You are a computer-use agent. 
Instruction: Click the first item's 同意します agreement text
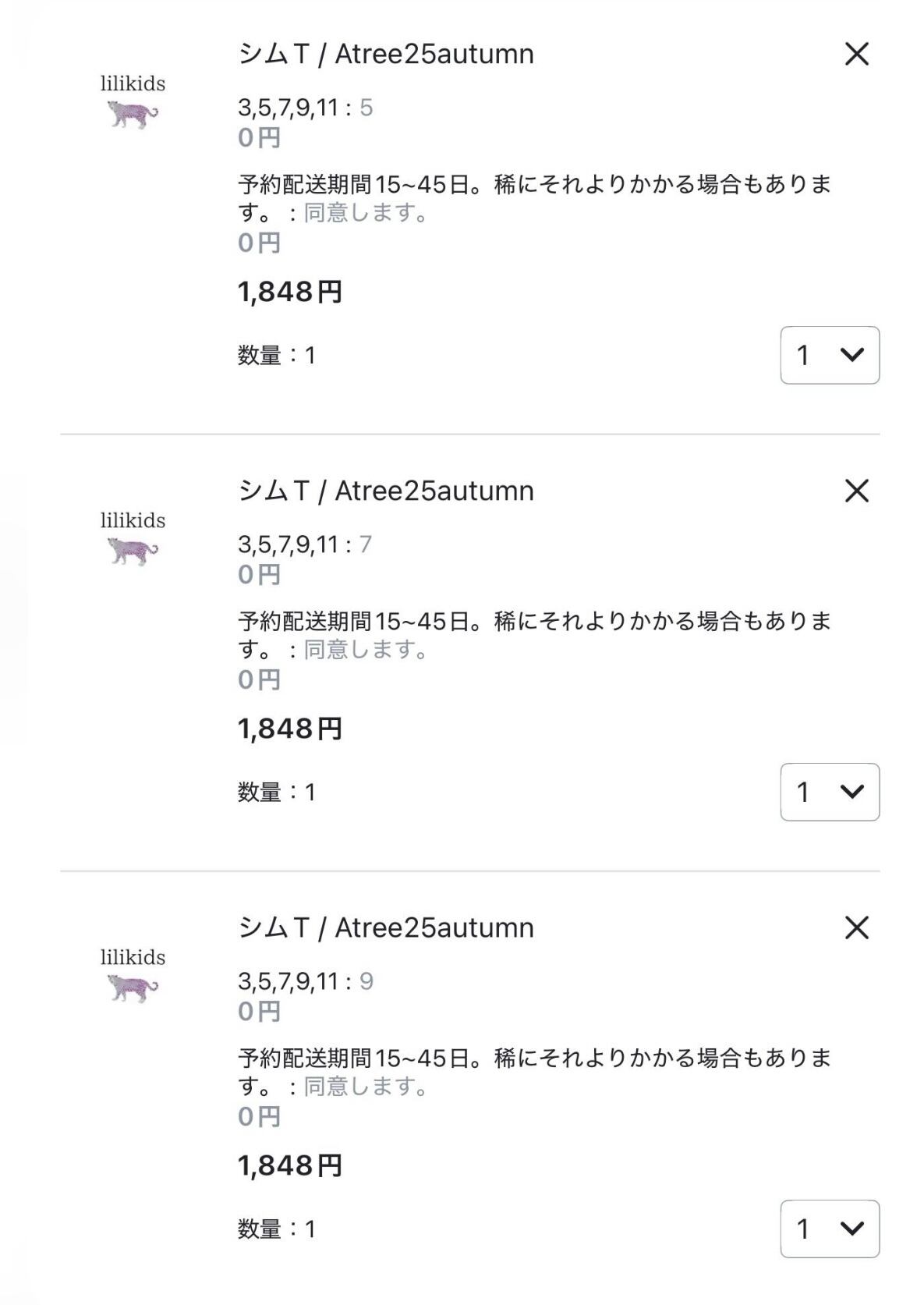pyautogui.click(x=365, y=213)
